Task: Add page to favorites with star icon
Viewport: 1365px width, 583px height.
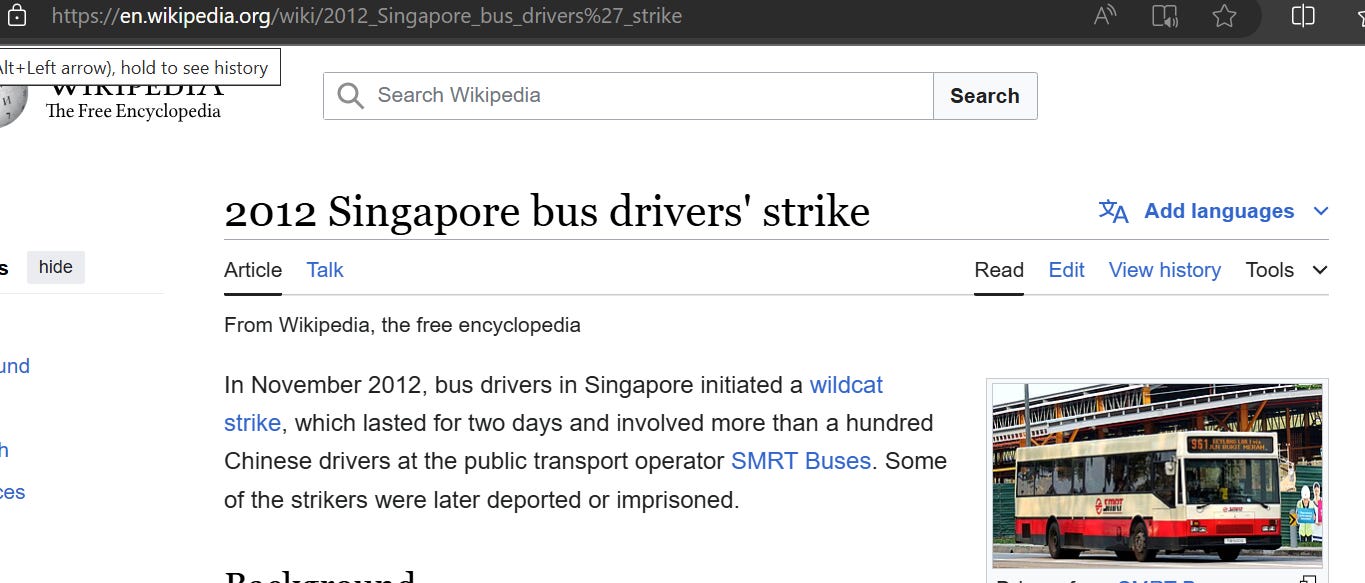Action: pyautogui.click(x=1224, y=16)
